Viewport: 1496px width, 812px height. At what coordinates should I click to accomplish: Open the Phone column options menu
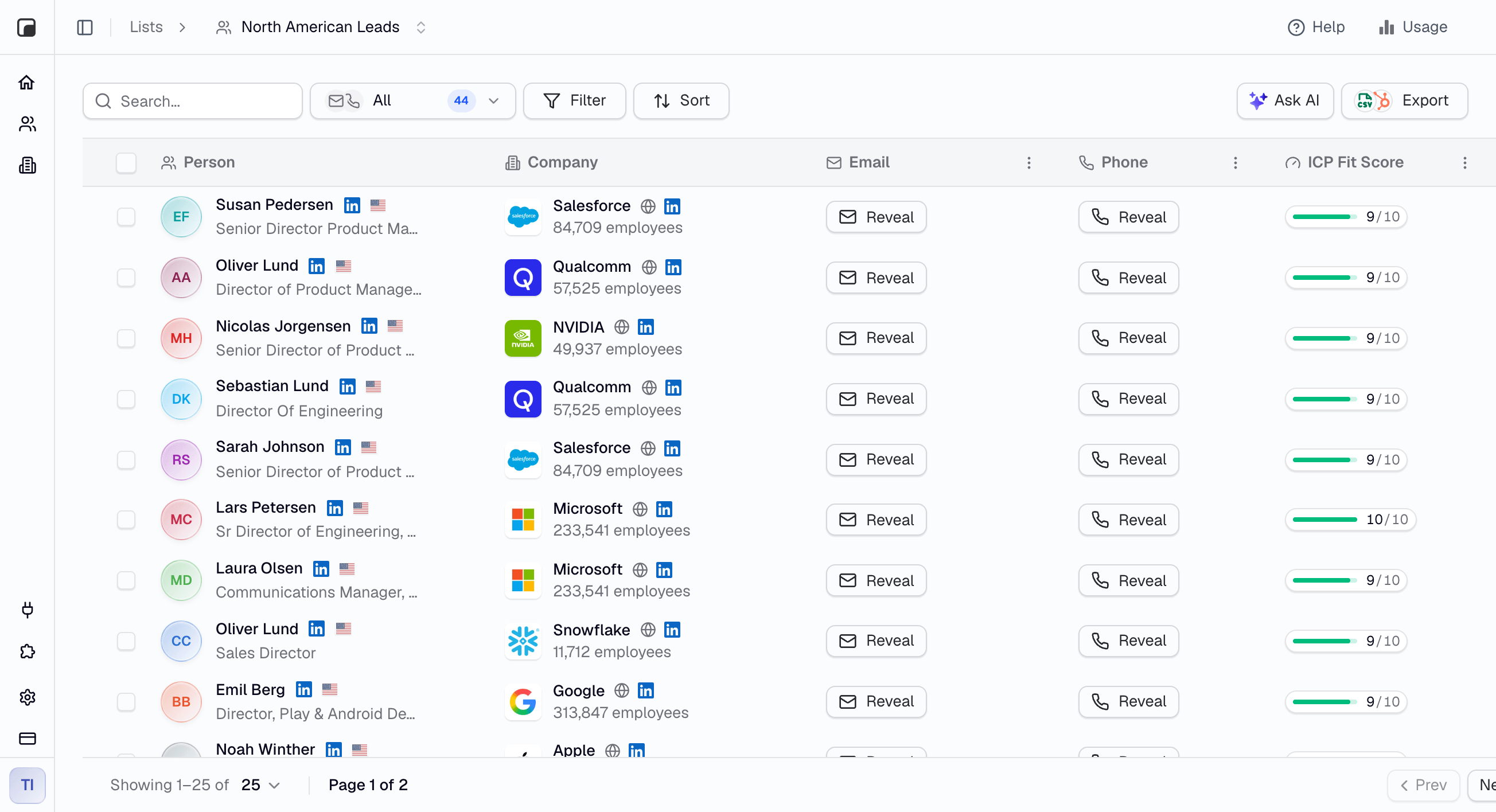[1235, 162]
